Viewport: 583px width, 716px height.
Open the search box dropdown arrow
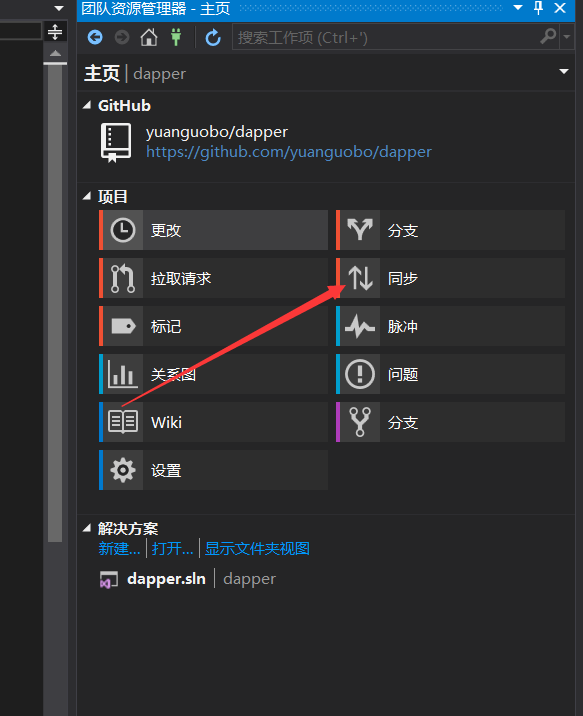[x=567, y=37]
